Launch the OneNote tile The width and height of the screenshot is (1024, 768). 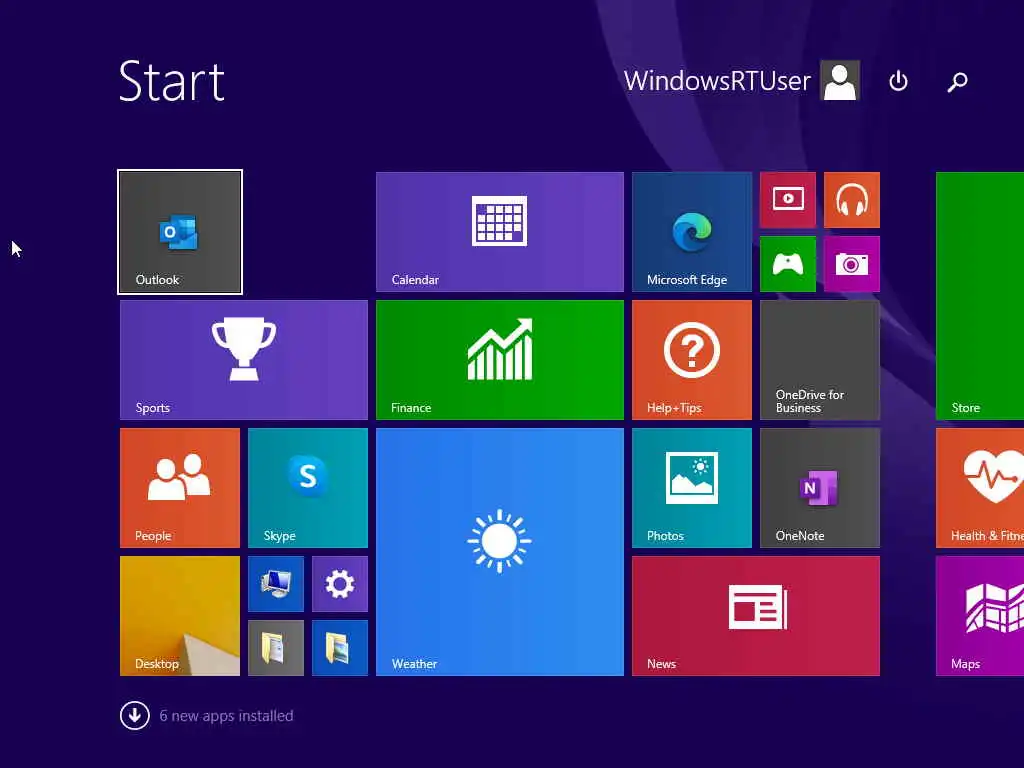pos(820,488)
